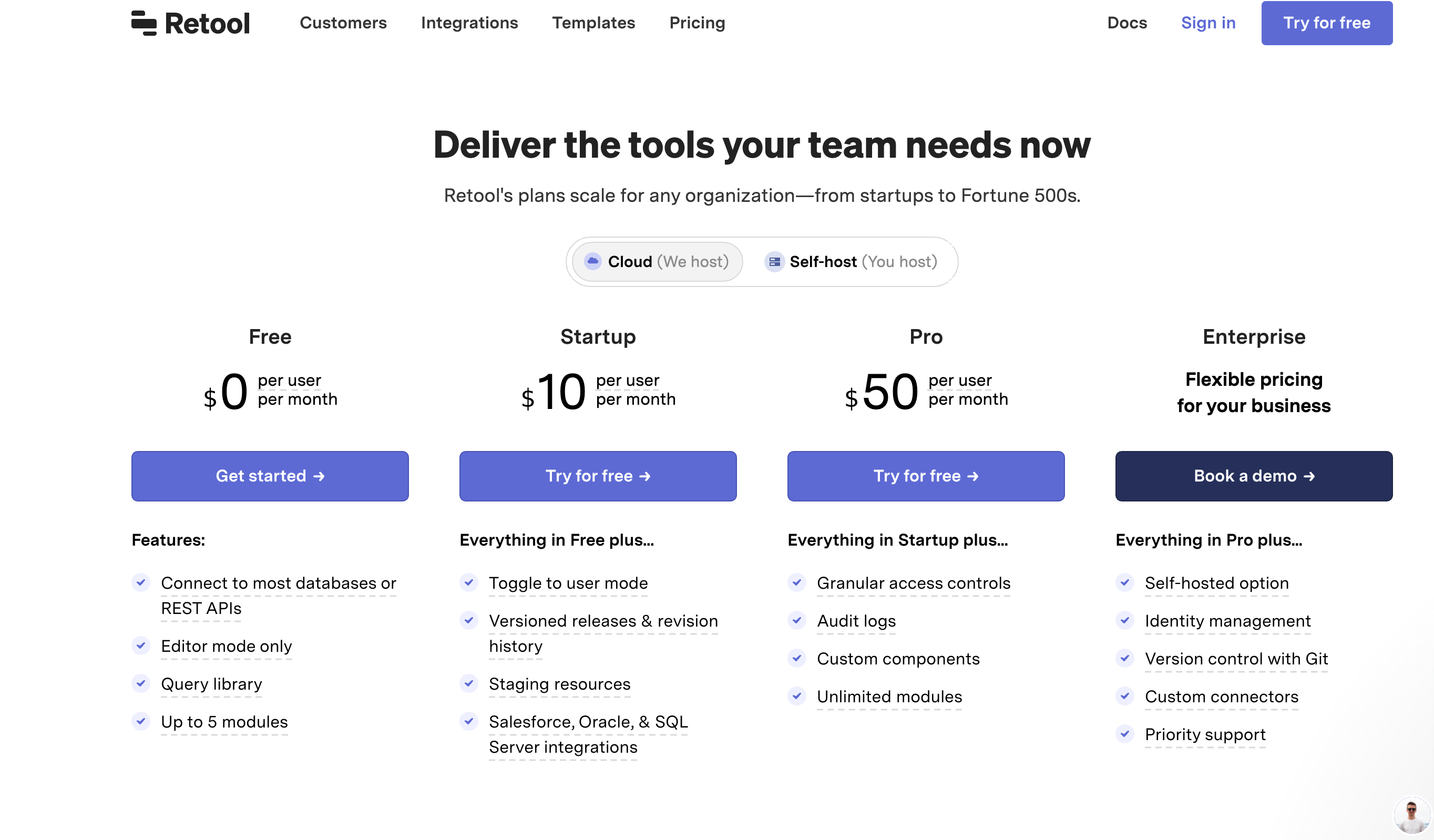Click the checkmark beside Priority support
Image resolution: width=1434 pixels, height=840 pixels.
tap(1124, 734)
